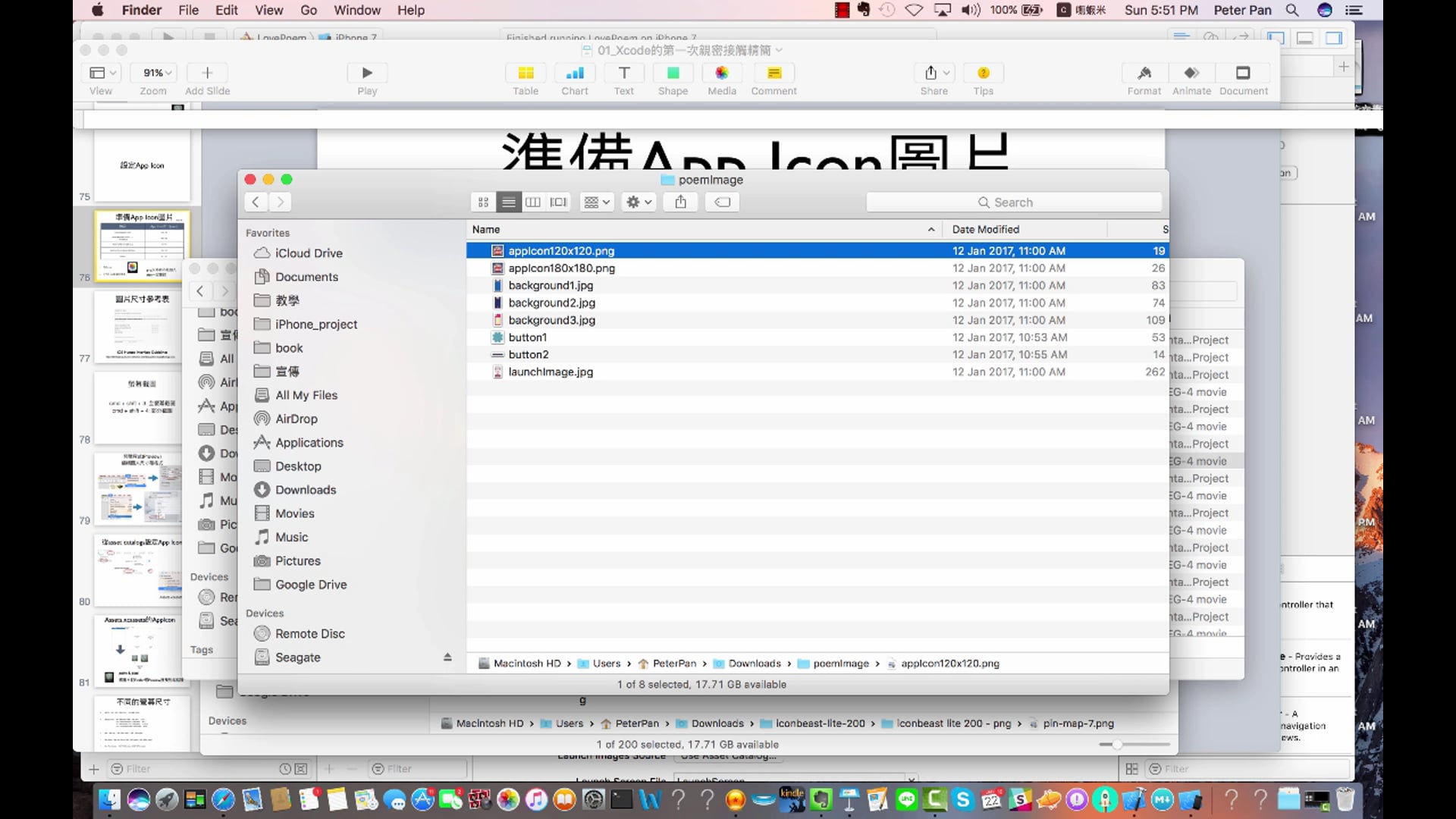
Task: Open the Window menu
Action: click(x=357, y=10)
